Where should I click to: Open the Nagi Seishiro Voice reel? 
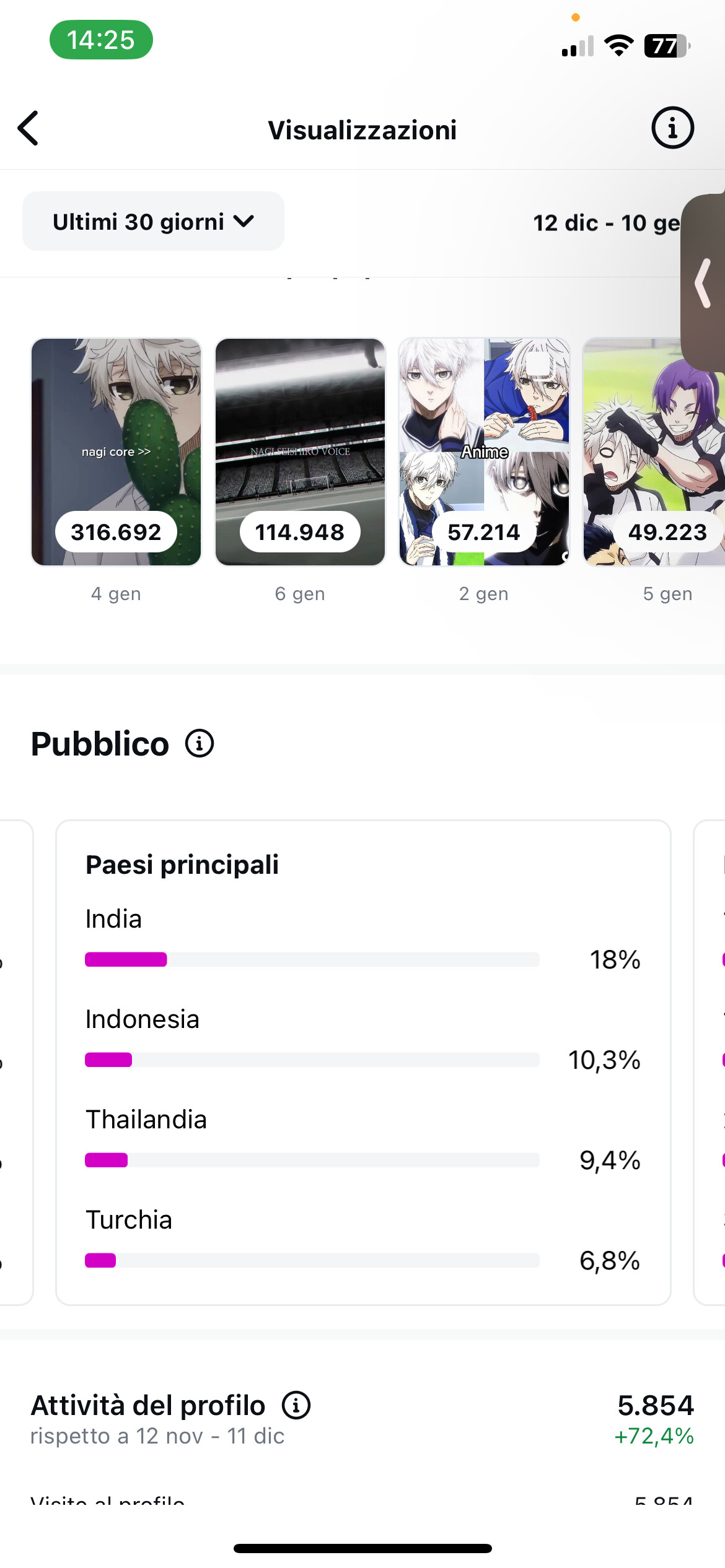pos(300,452)
